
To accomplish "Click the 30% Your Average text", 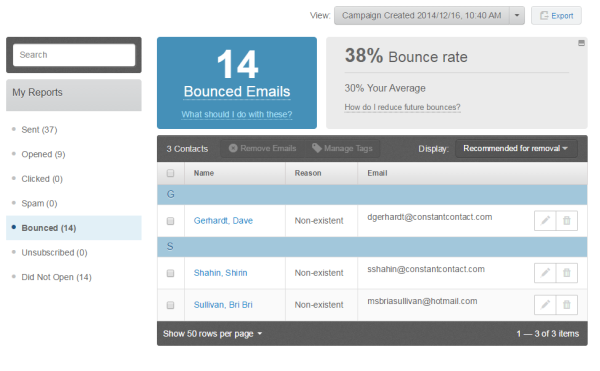I will pyautogui.click(x=385, y=88).
